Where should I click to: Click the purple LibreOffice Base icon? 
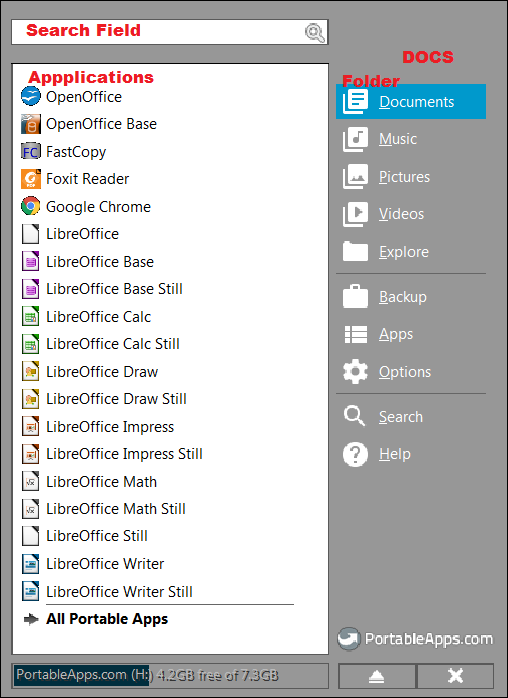(x=31, y=262)
